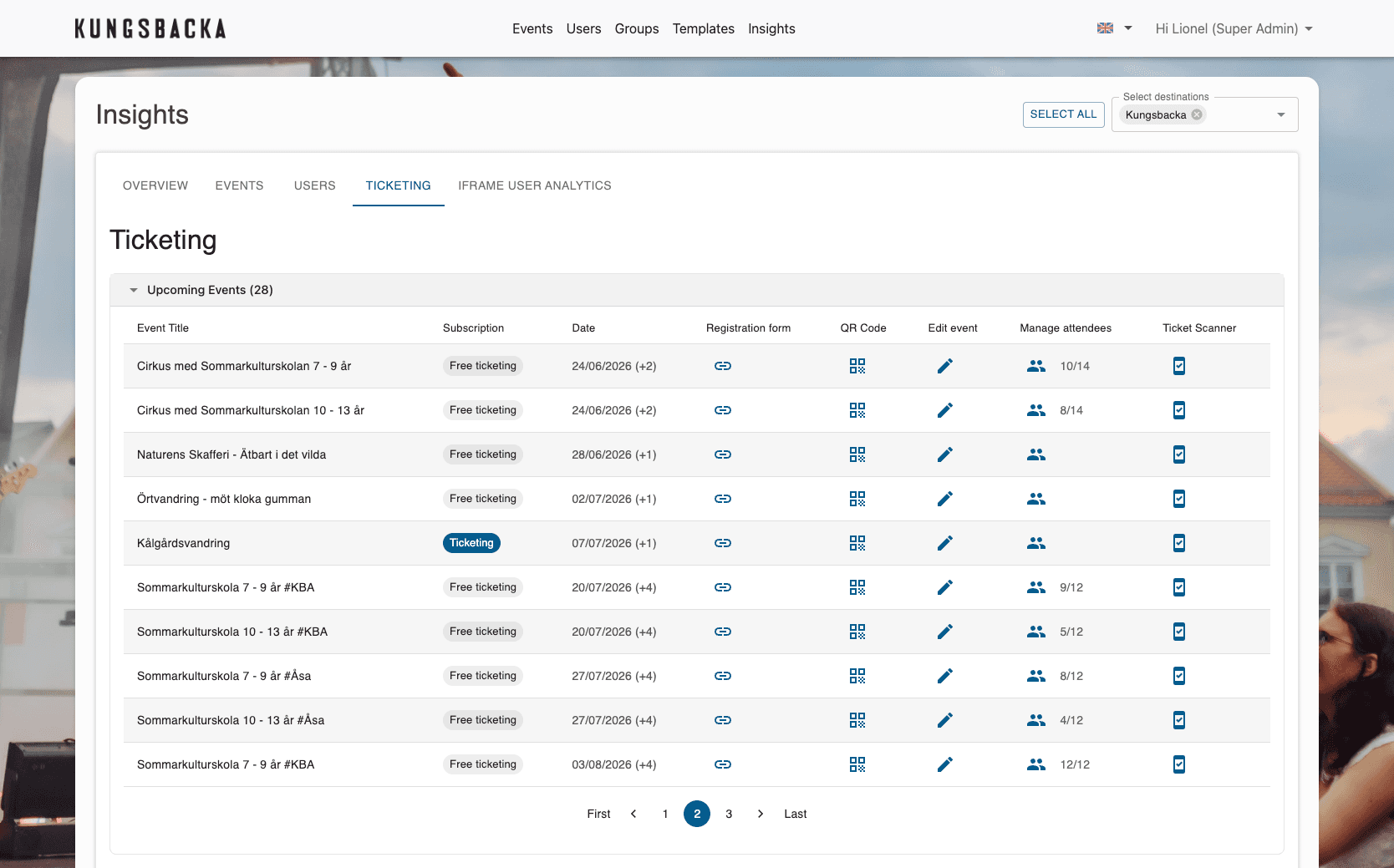Click the Subscription column header
This screenshot has width=1394, height=868.
pos(473,328)
